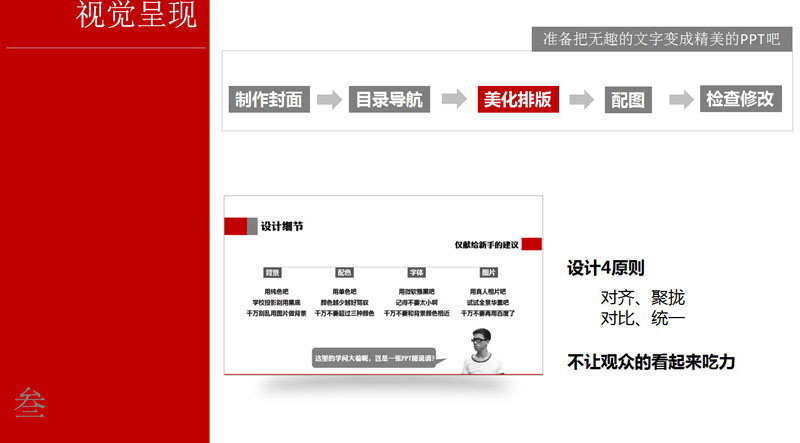This screenshot has height=443, width=800.
Task: Click the 背景 label in slide preview
Action: (272, 272)
